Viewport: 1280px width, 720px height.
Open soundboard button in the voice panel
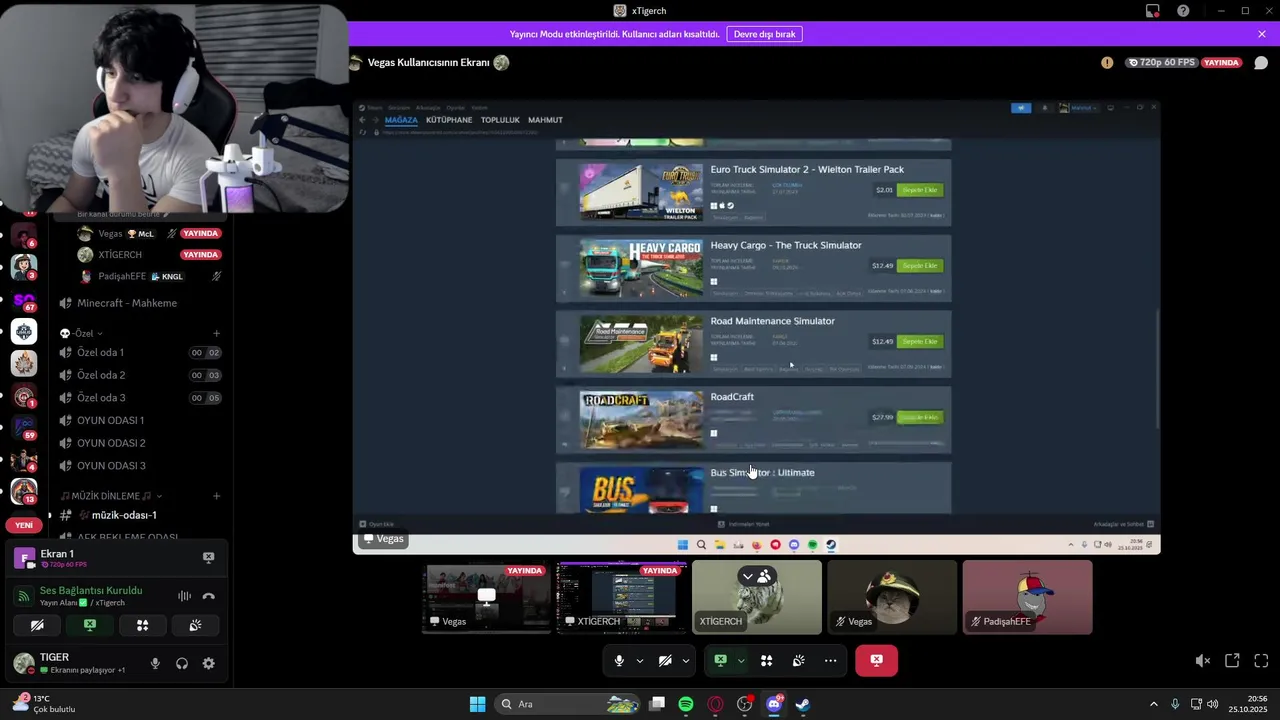coord(195,625)
